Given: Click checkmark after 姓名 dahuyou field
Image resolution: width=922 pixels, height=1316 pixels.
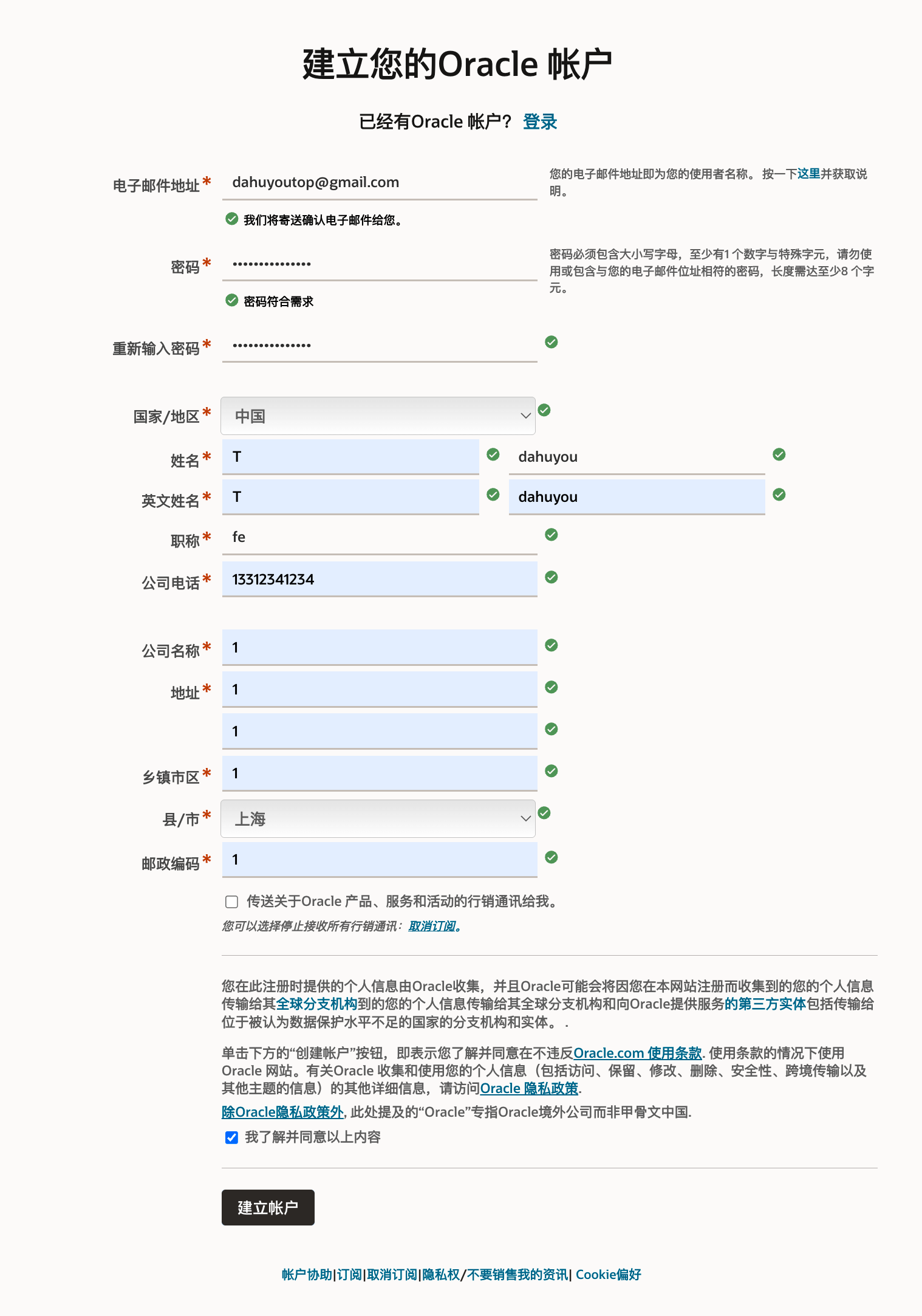Looking at the screenshot, I should coord(779,454).
